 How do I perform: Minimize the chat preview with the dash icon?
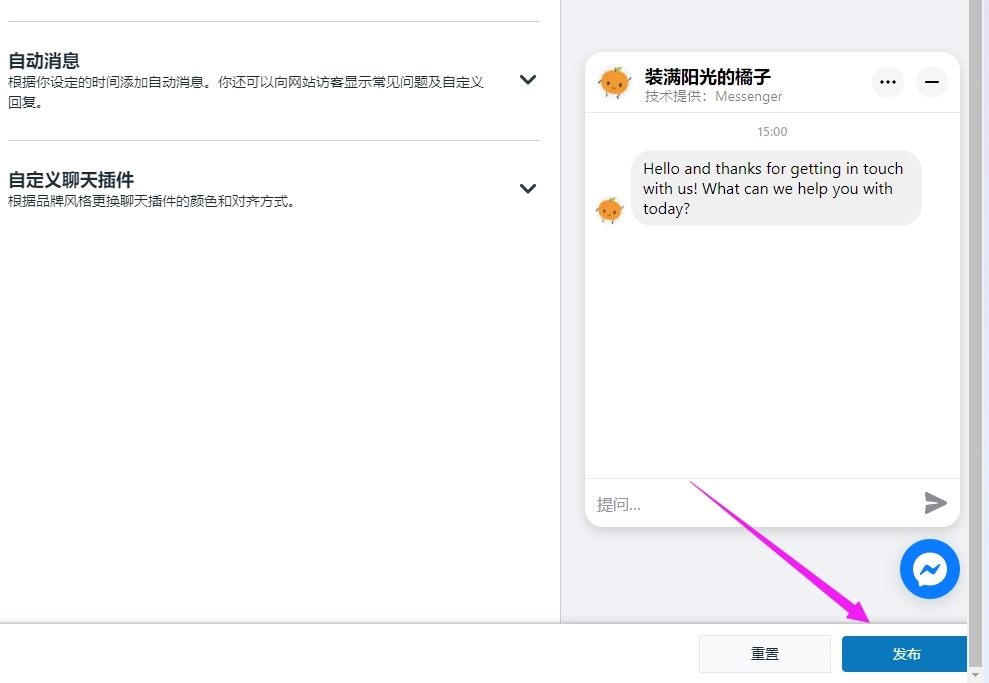[931, 82]
